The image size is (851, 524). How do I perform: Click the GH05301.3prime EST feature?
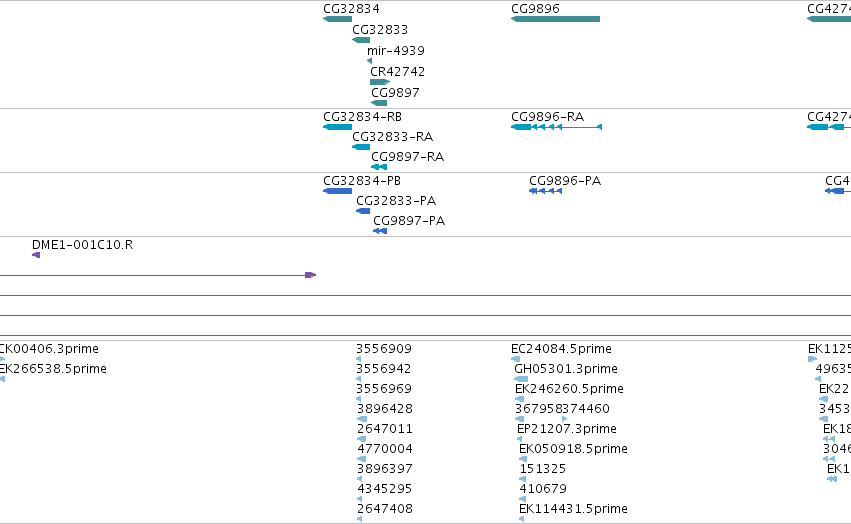coord(520,379)
